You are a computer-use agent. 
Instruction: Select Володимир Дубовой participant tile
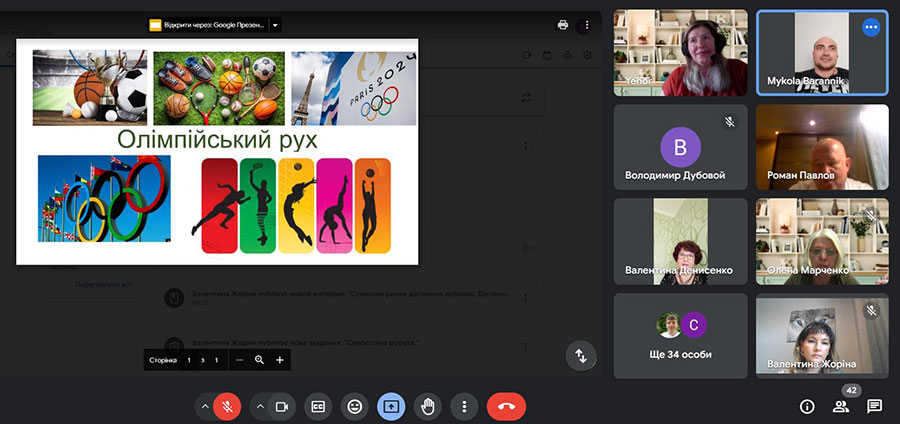(681, 147)
